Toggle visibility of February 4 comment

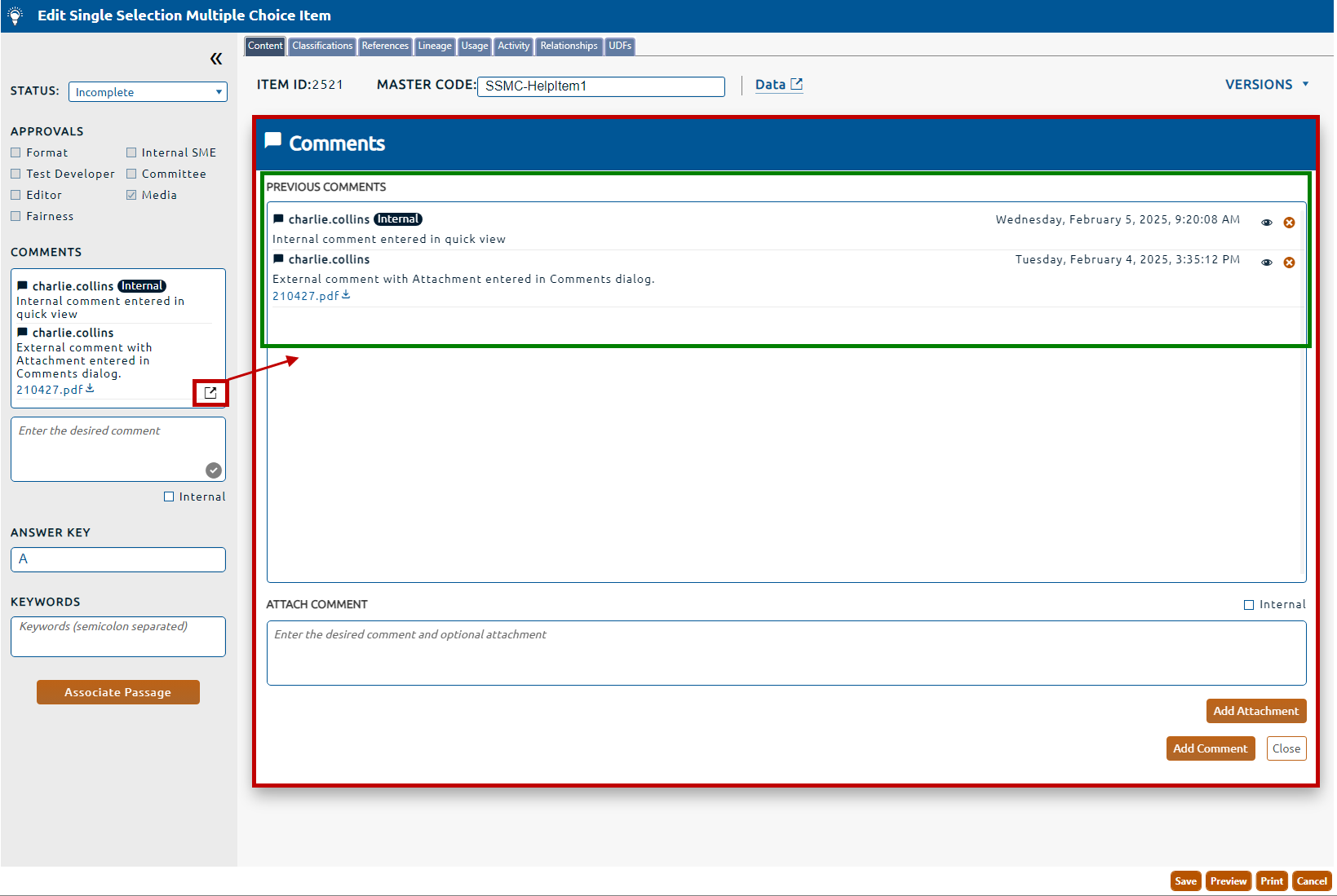[1266, 263]
